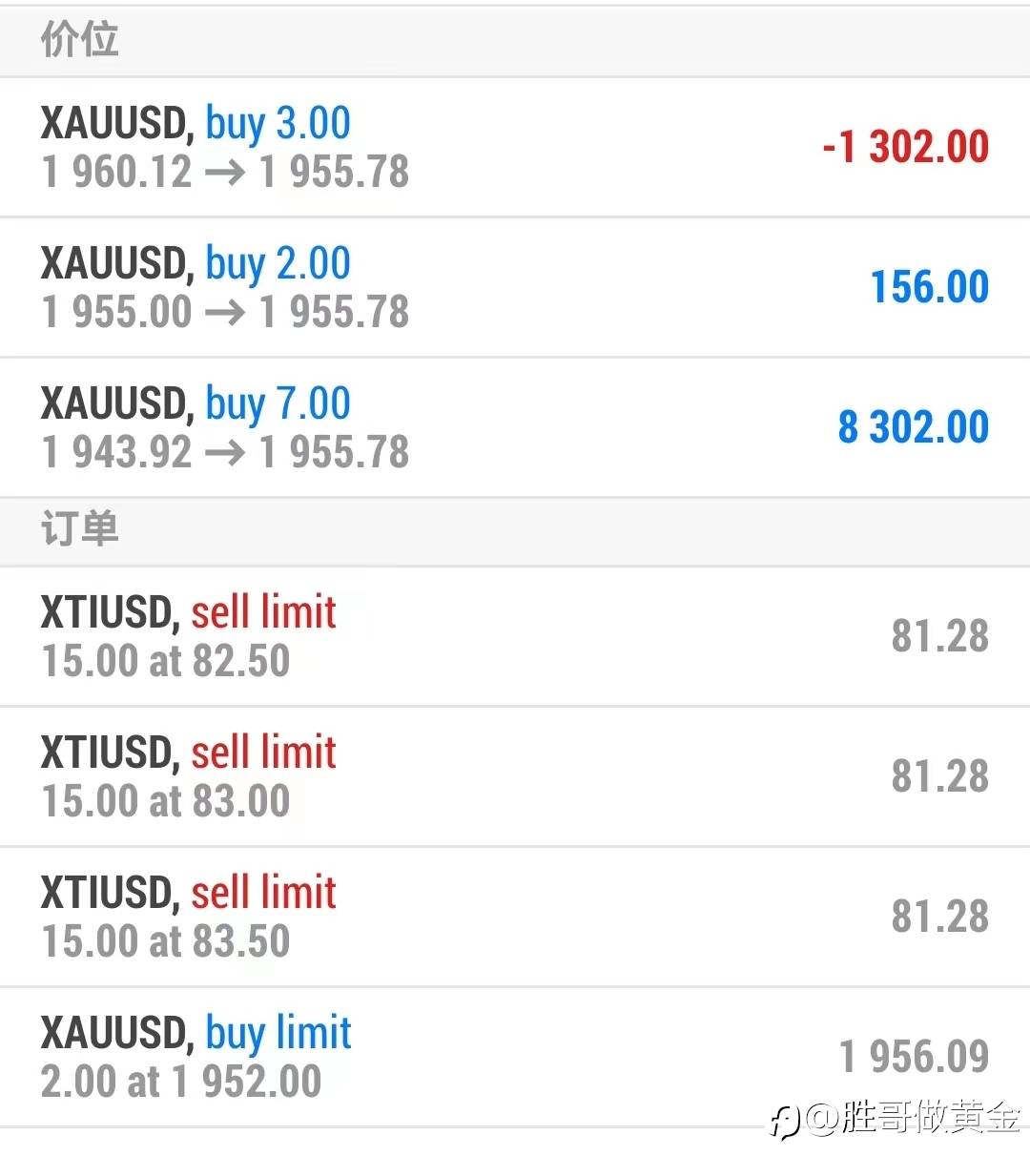Click the watermark logo icon before @胜哥做黄金
This screenshot has height=1176, width=1030.
785,1121
